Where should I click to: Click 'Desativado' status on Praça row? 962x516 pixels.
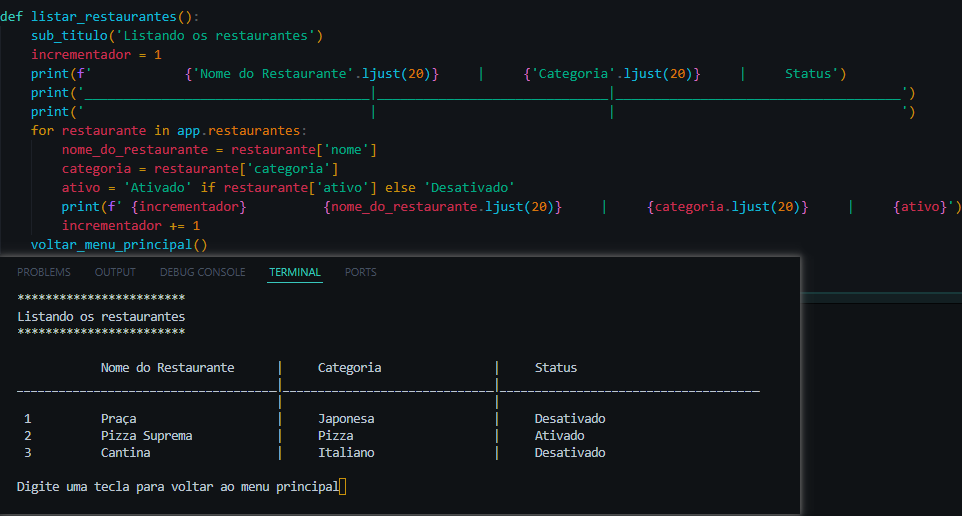pos(570,418)
